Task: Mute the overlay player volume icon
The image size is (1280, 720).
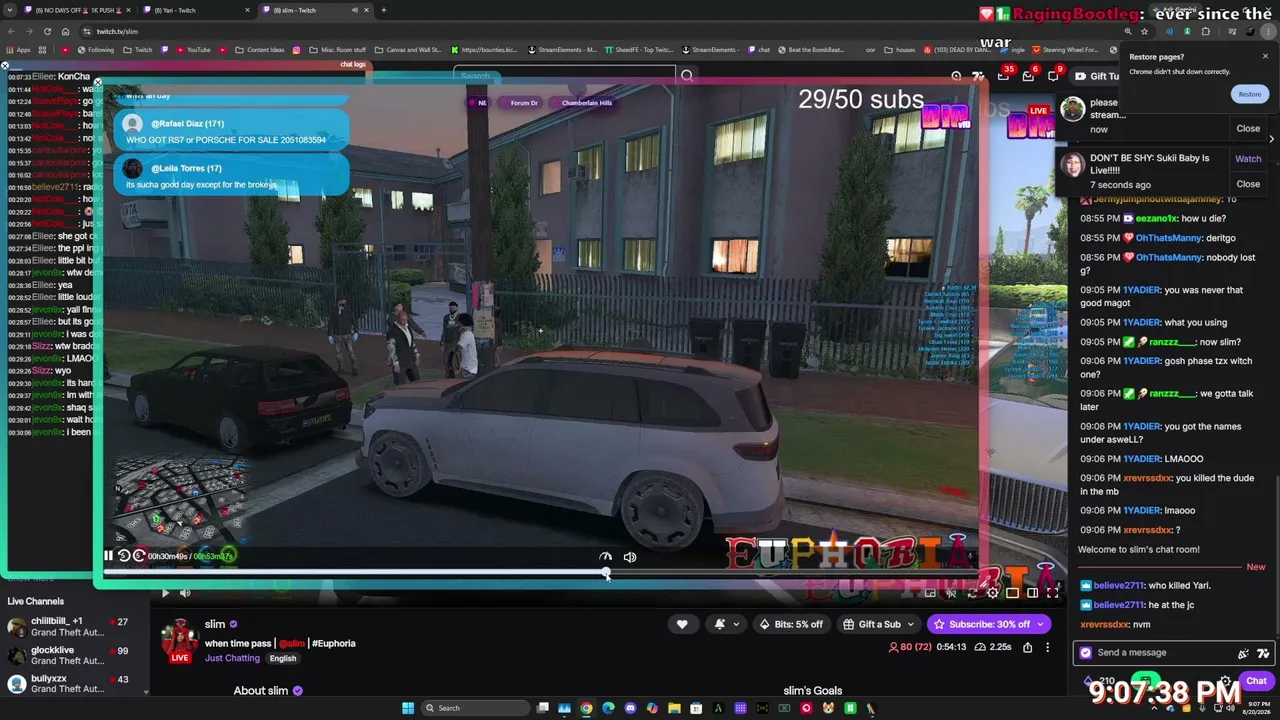Action: click(630, 557)
